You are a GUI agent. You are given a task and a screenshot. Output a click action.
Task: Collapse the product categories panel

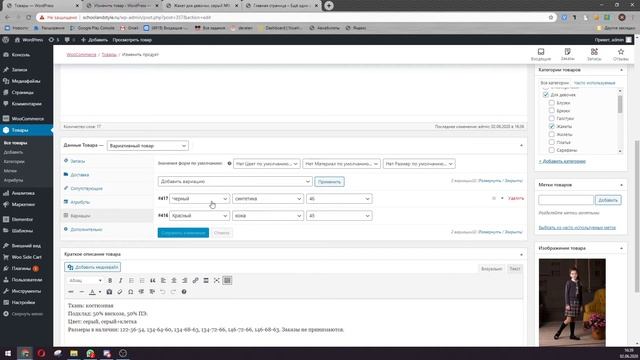pyautogui.click(x=621, y=70)
